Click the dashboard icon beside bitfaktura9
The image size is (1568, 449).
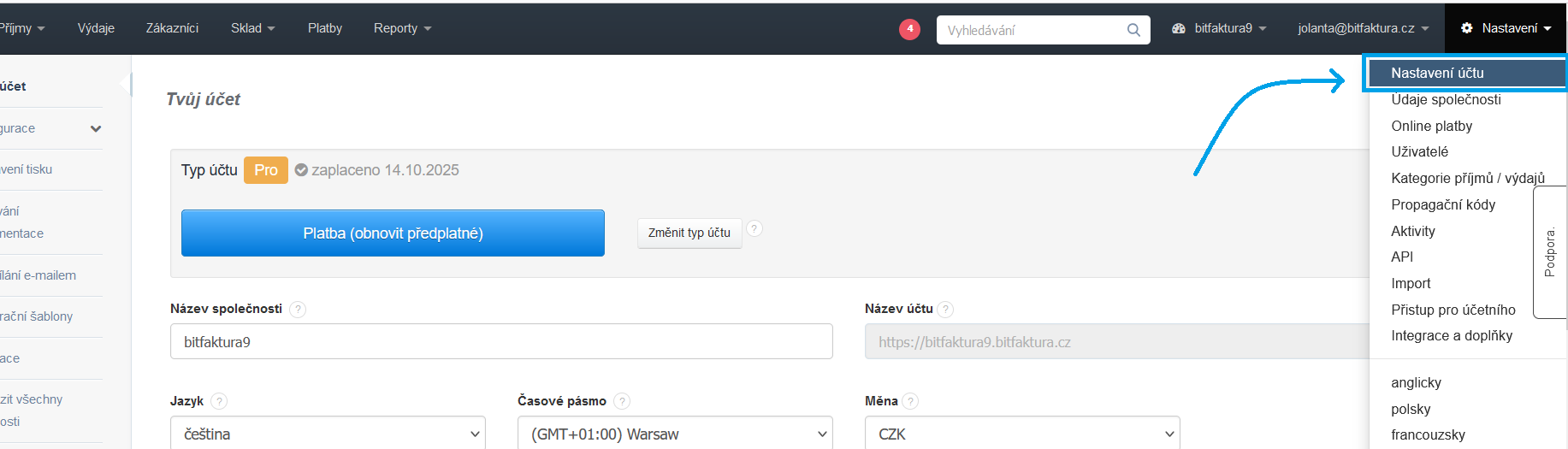point(1179,28)
